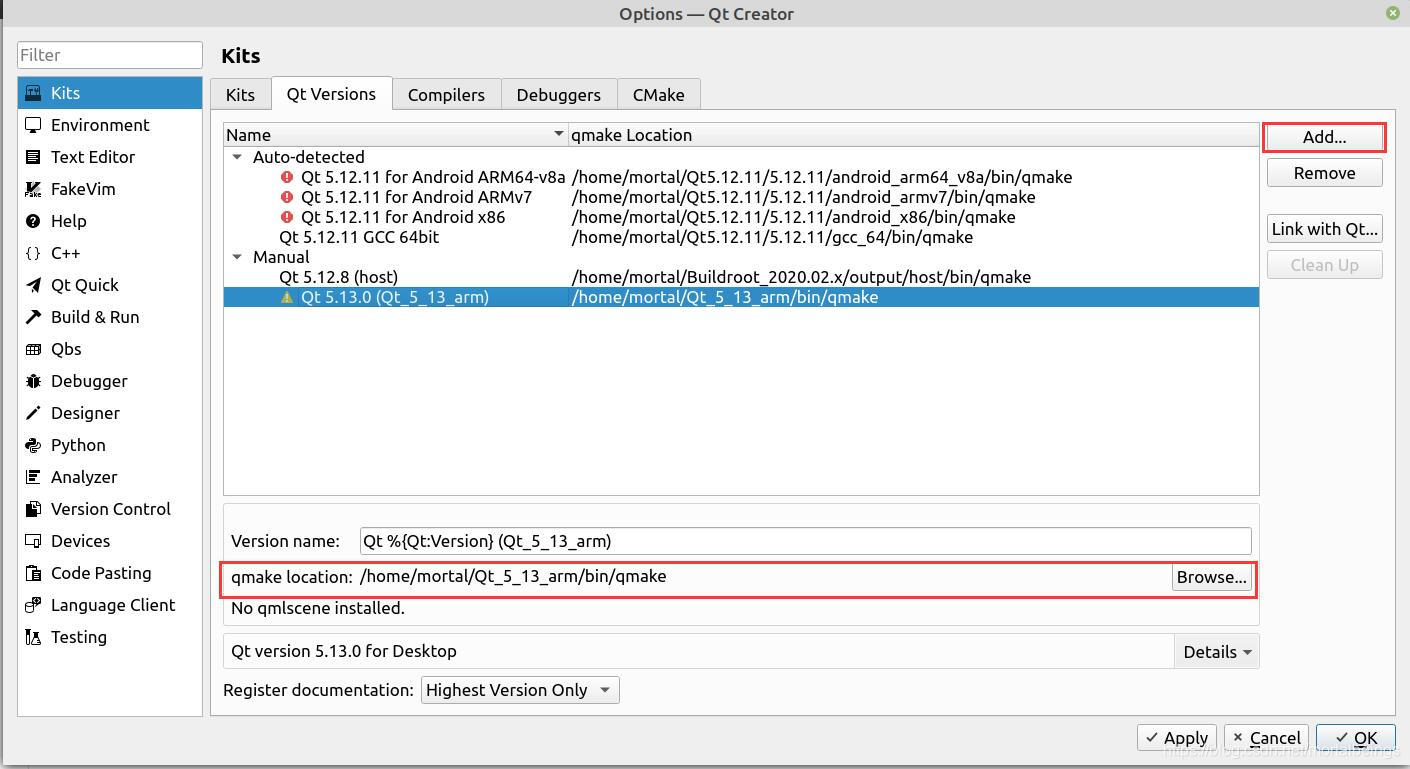
Task: Open the FakeVim settings icon
Action: [33, 189]
